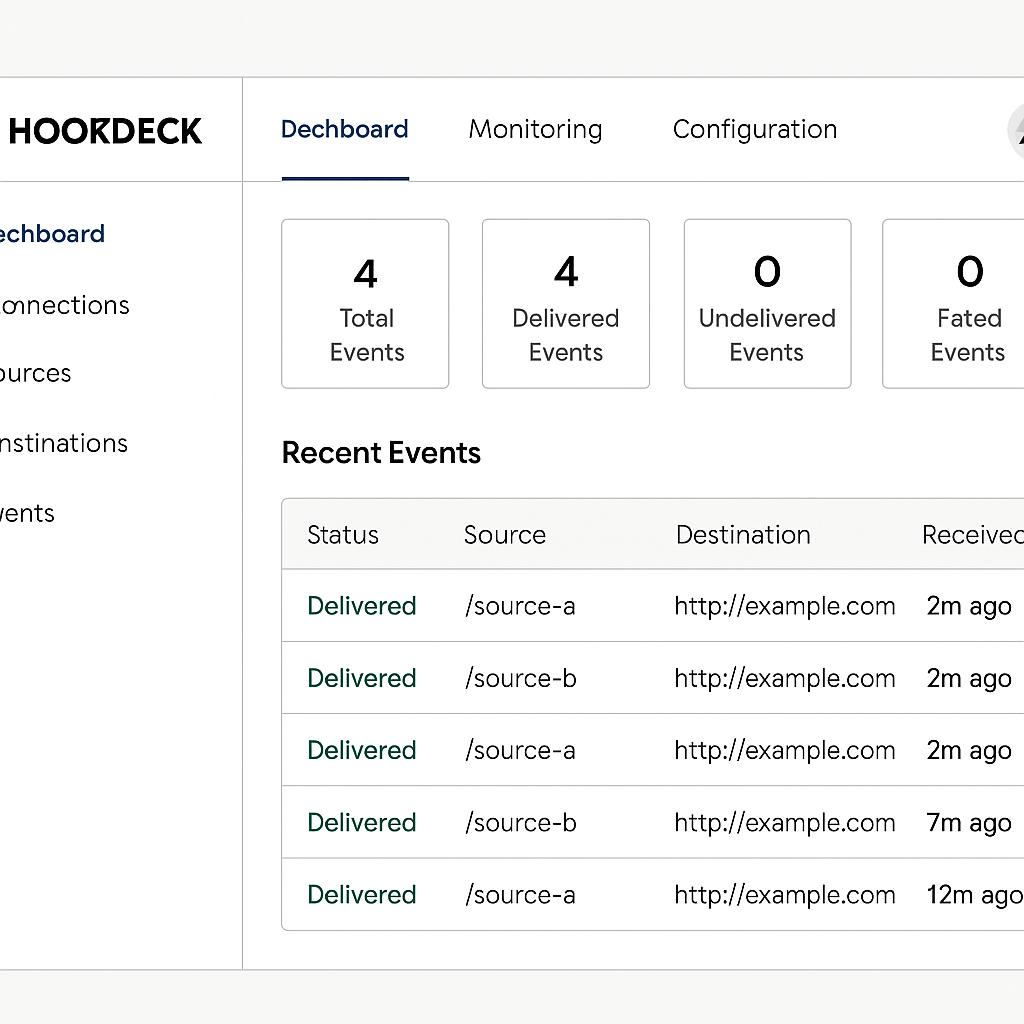The height and width of the screenshot is (1024, 1024).
Task: Open Events in the sidebar
Action: [x=28, y=514]
